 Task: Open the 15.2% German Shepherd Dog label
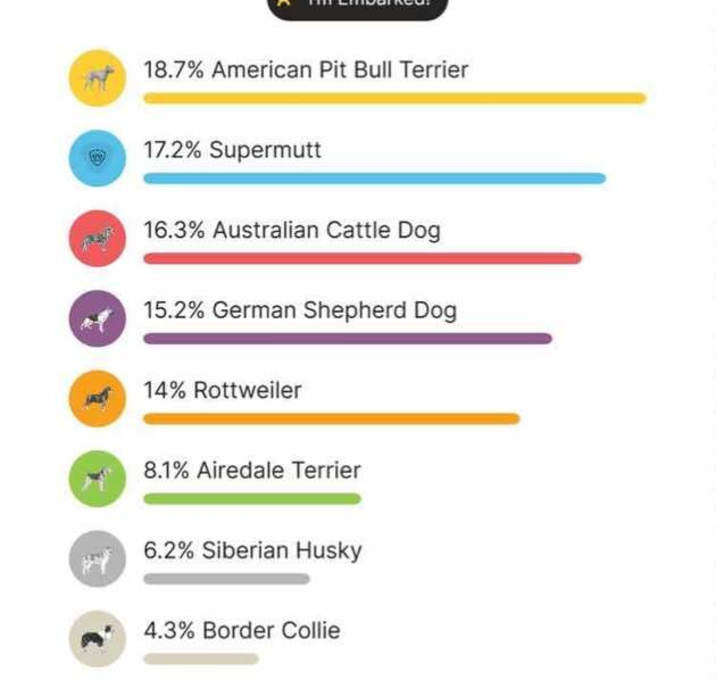(x=300, y=311)
